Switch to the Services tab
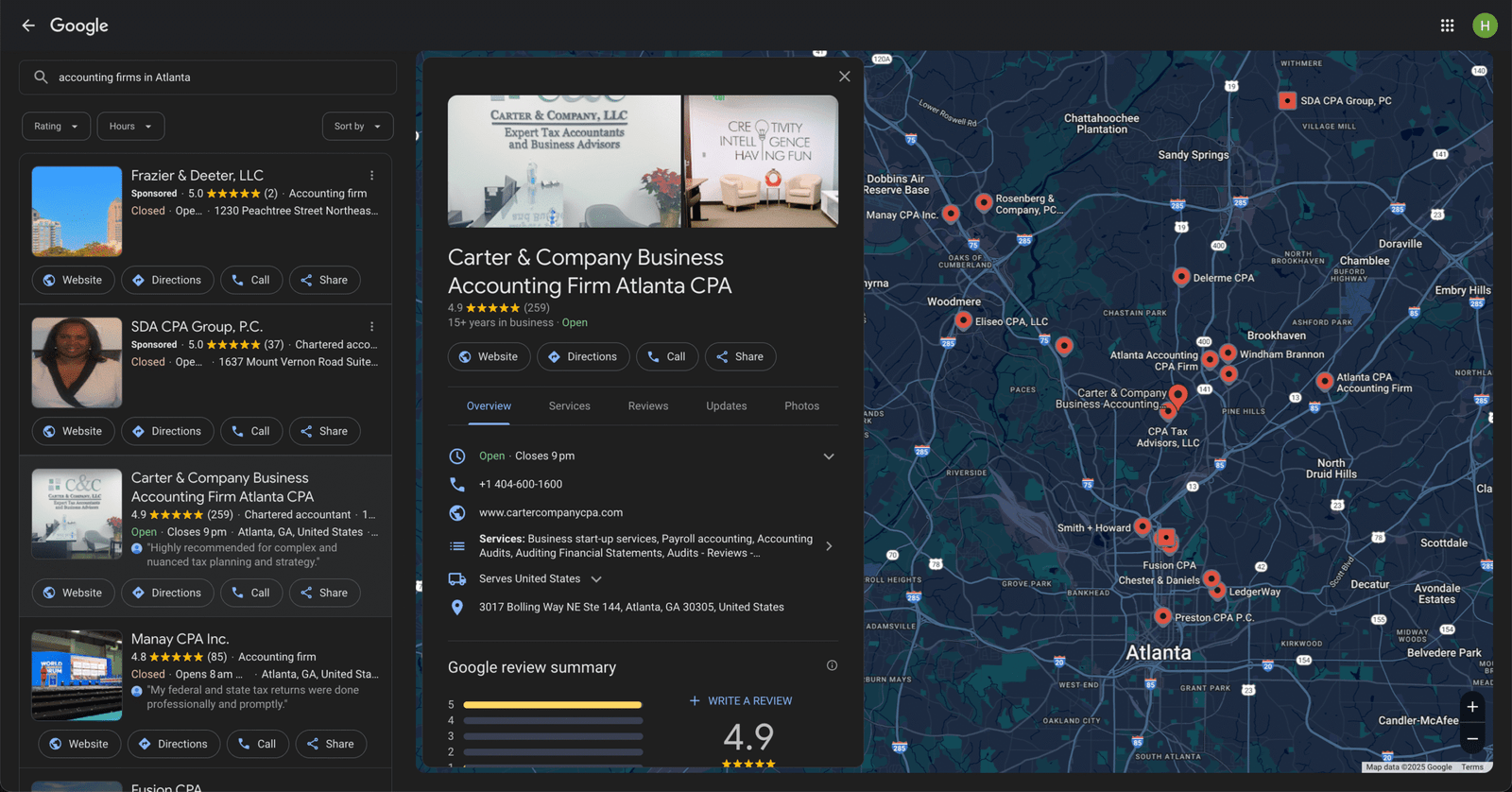The image size is (1512, 792). pyautogui.click(x=570, y=406)
